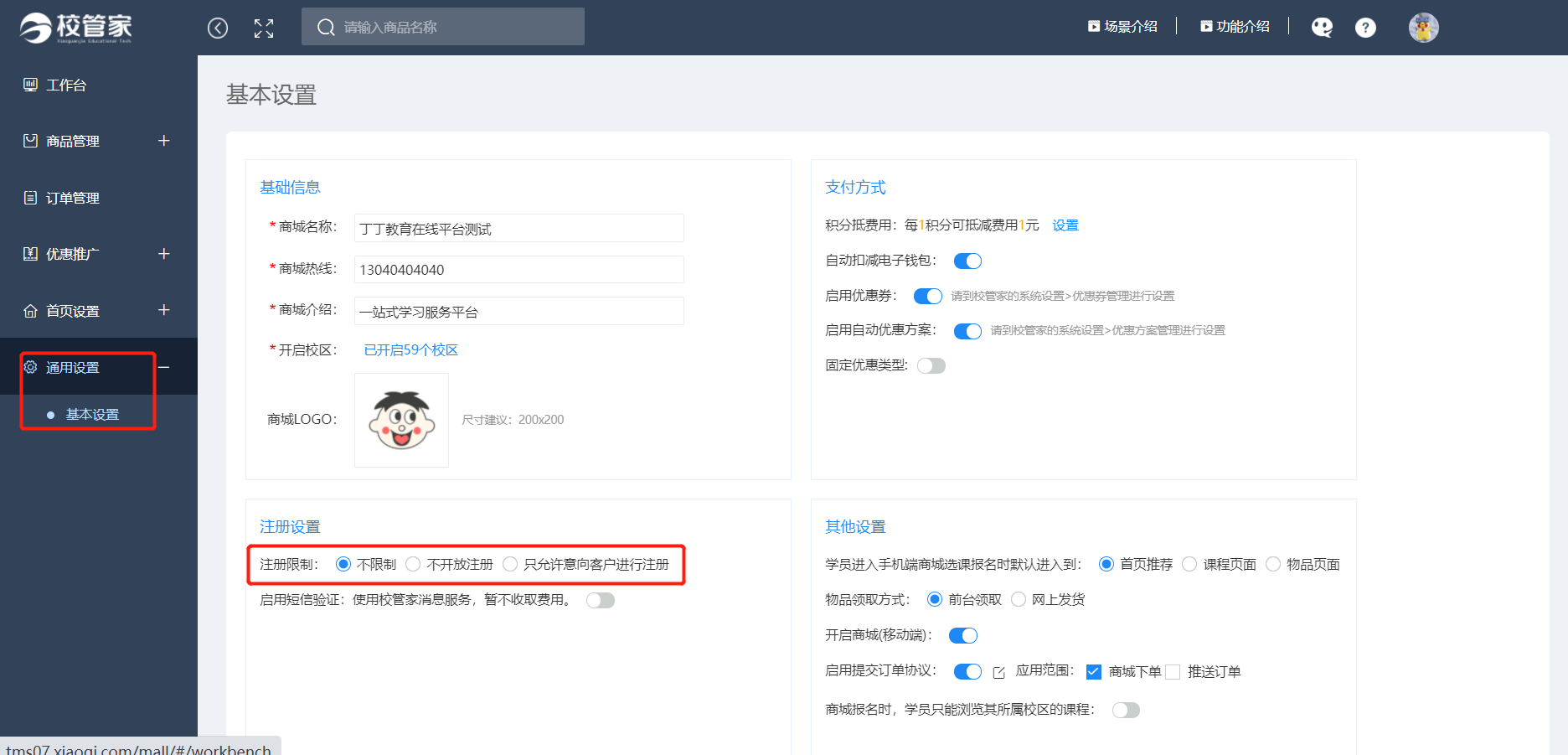
Task: Expand 首页设置 with plus icon
Action: (164, 310)
